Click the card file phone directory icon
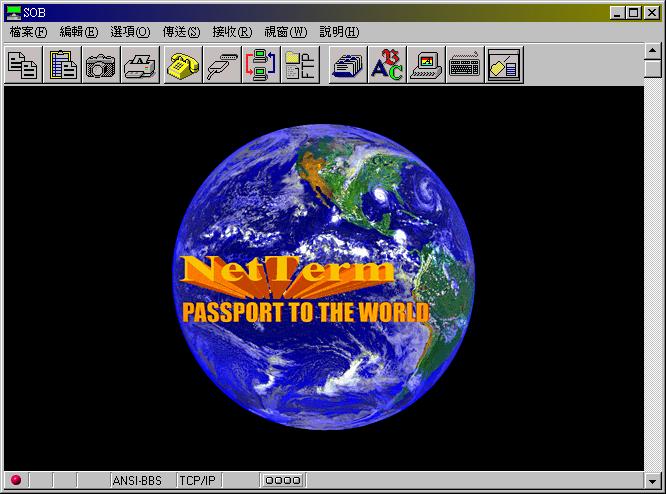 tap(348, 65)
